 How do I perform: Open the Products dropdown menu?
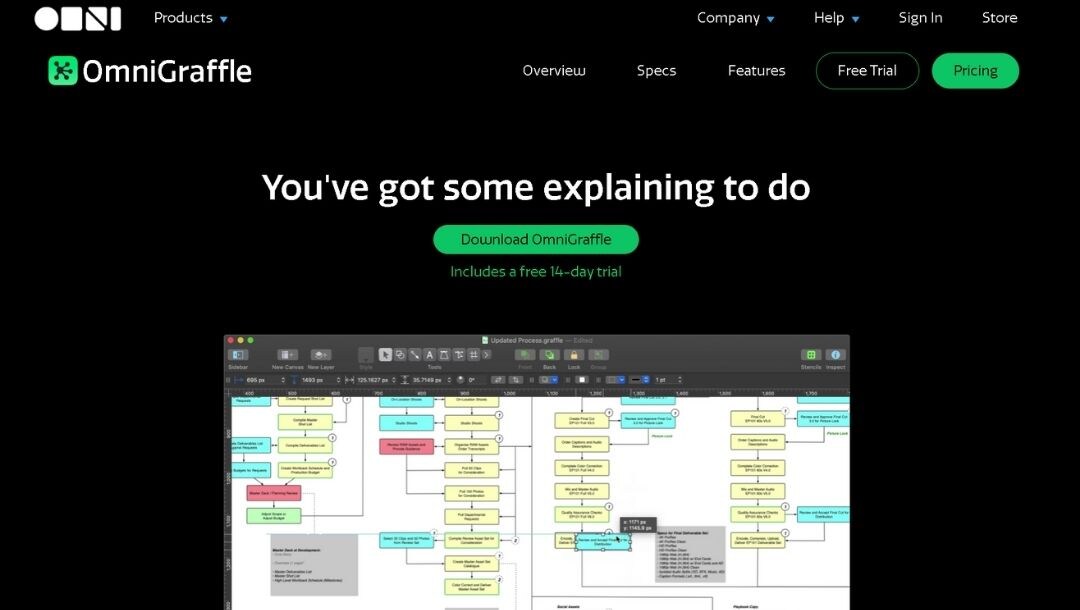point(189,17)
